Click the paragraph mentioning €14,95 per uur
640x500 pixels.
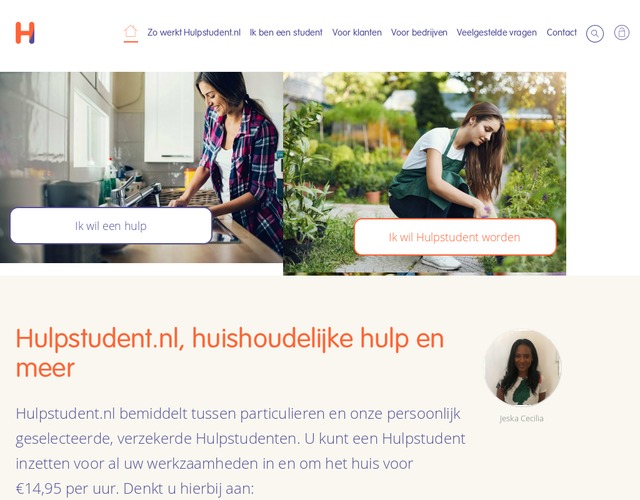[240, 451]
